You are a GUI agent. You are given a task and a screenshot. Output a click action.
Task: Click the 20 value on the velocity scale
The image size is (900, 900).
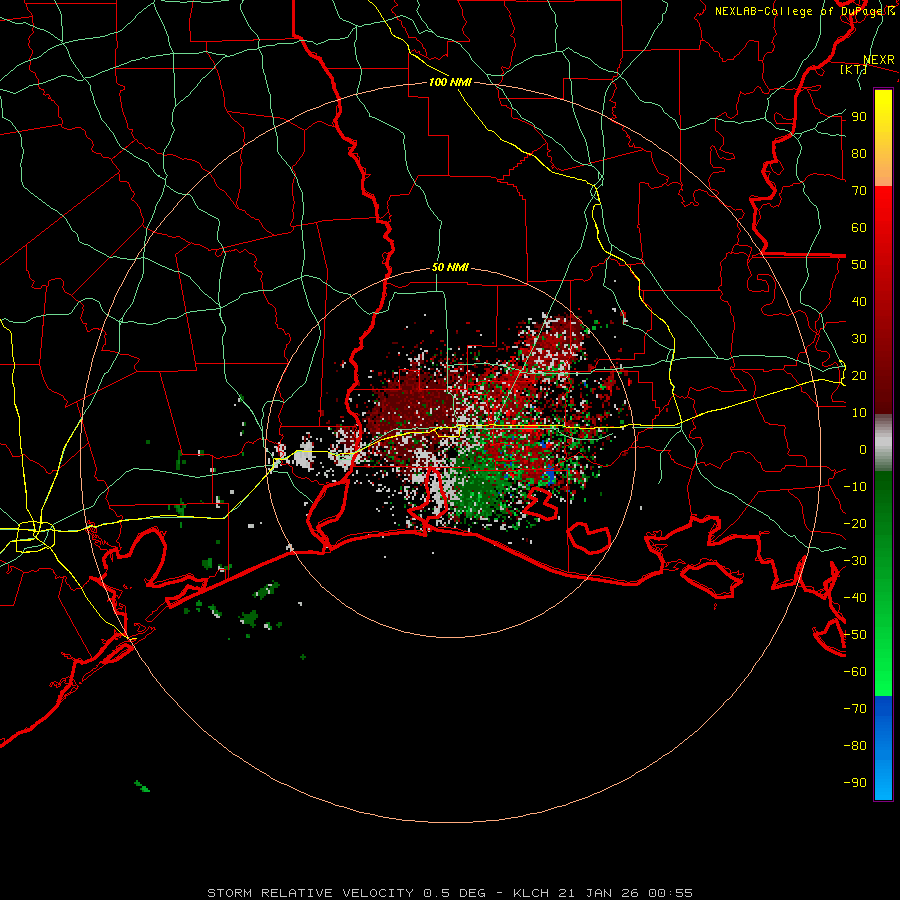point(859,376)
